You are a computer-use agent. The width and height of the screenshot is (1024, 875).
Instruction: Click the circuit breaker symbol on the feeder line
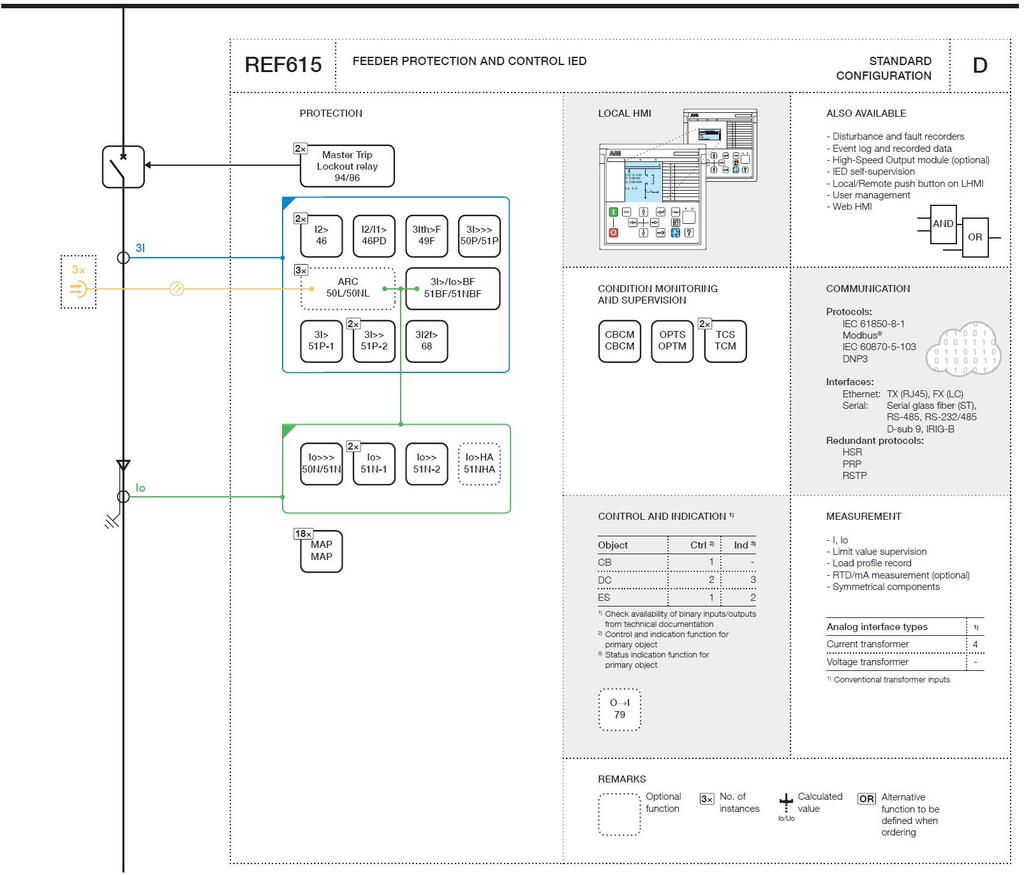tap(123, 167)
